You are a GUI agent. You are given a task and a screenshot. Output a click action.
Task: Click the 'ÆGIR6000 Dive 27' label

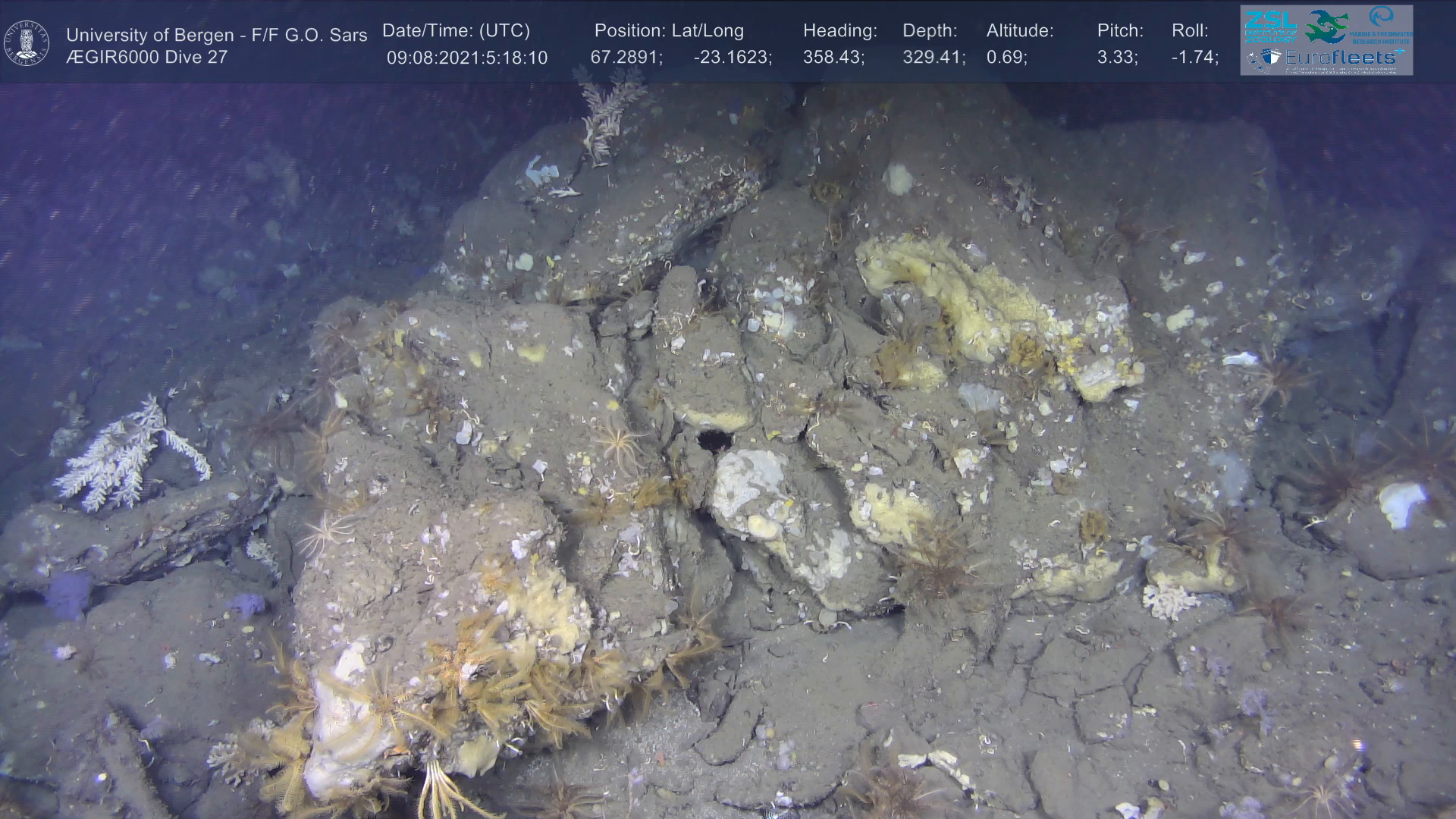click(146, 58)
